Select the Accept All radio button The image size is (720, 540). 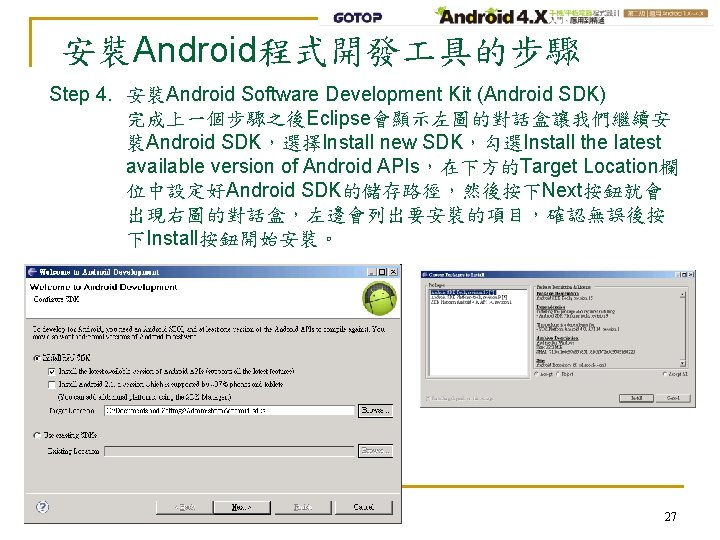(x=664, y=374)
